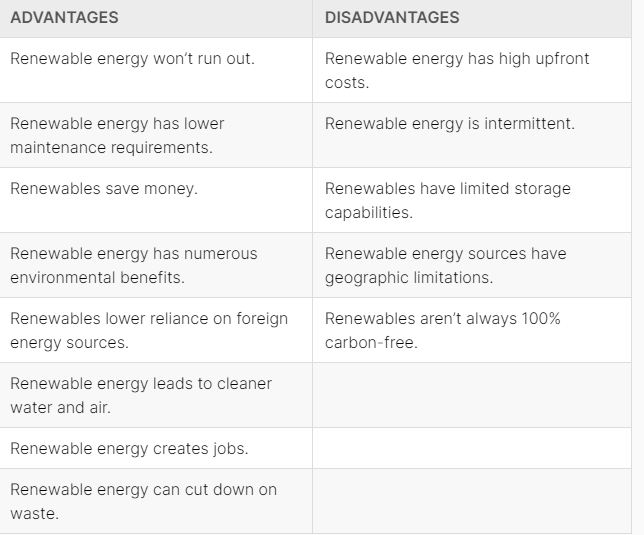Click the empty cell beside "creates jobs"
Image resolution: width=644 pixels, height=535 pixels.
[x=477, y=448]
